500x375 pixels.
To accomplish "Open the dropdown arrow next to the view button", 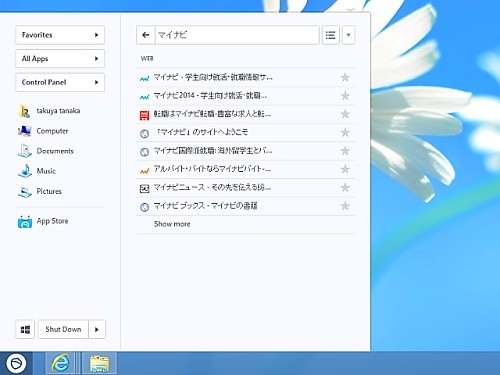I will point(348,35).
